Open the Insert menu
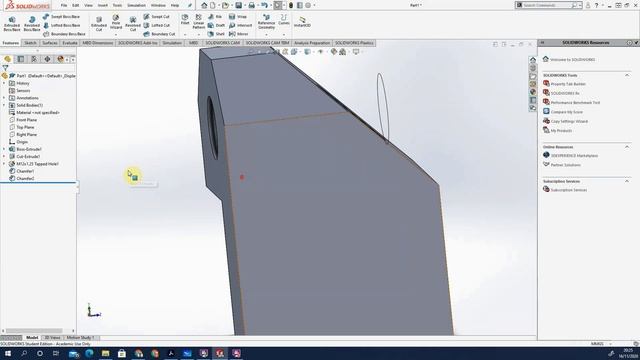The image size is (640, 360). click(103, 5)
